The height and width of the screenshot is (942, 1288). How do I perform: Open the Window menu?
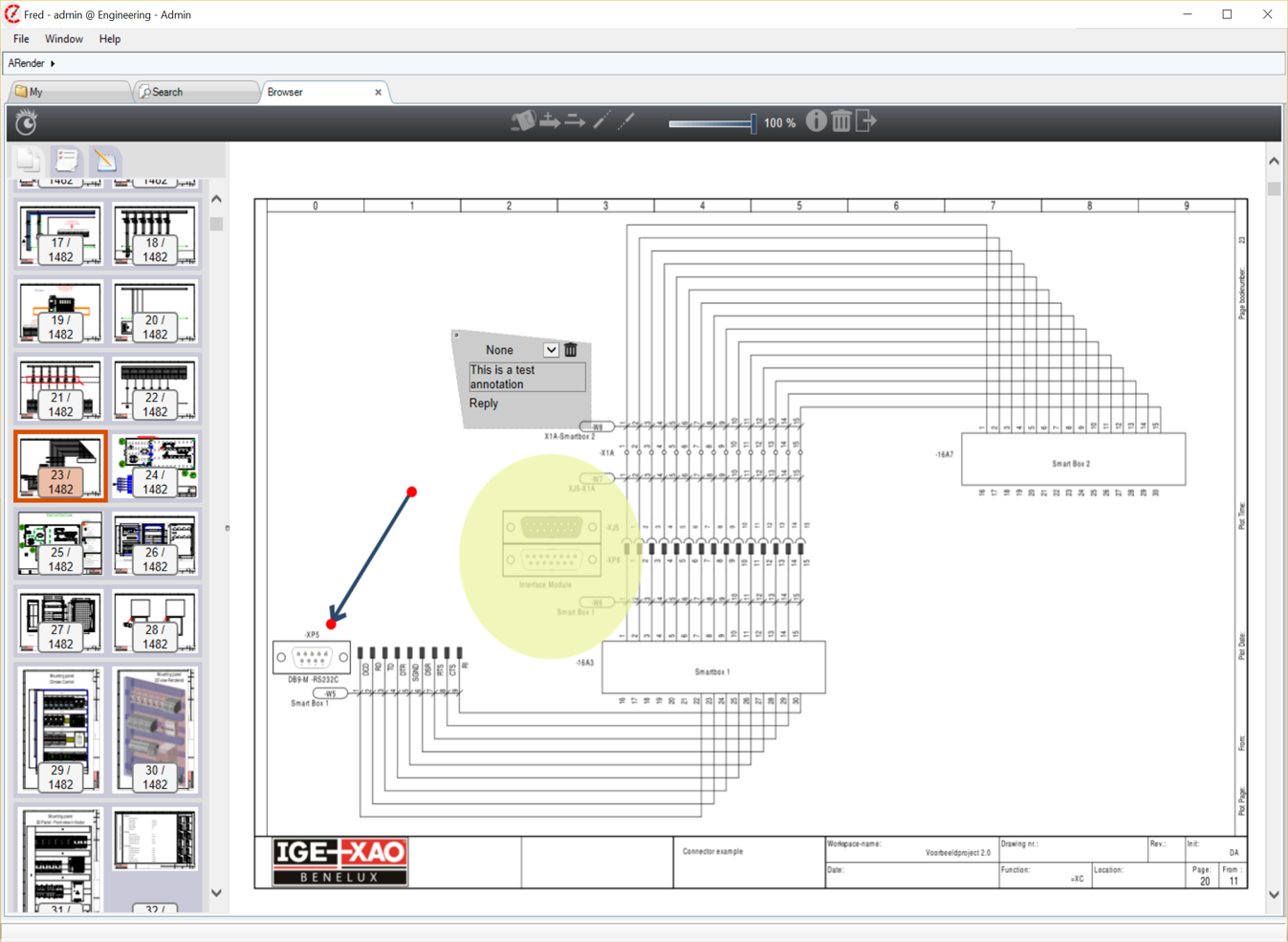63,39
